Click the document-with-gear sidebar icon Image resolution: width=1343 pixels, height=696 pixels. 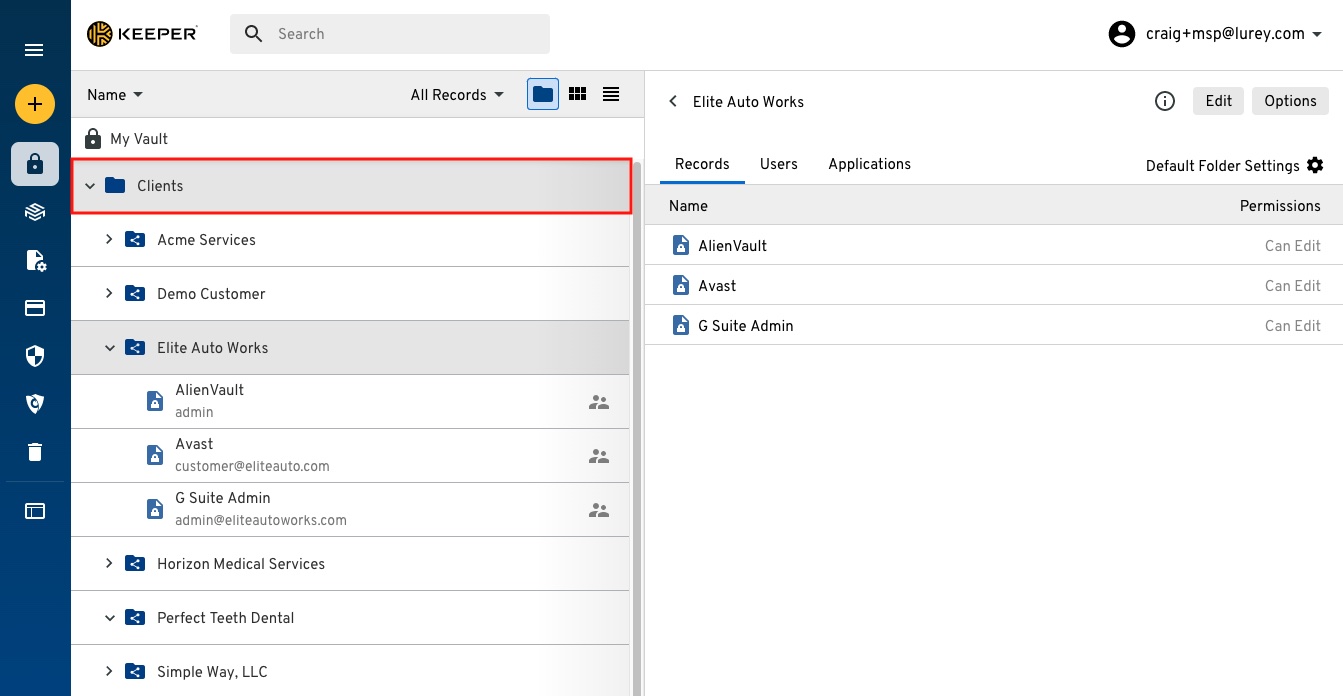(x=35, y=260)
